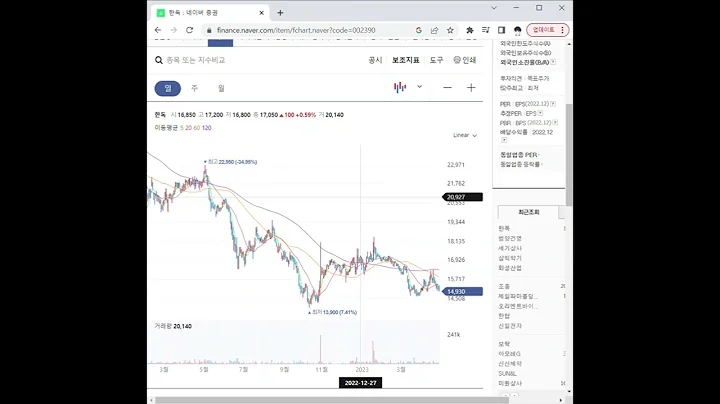Click the browser forward arrow

(x=174, y=30)
